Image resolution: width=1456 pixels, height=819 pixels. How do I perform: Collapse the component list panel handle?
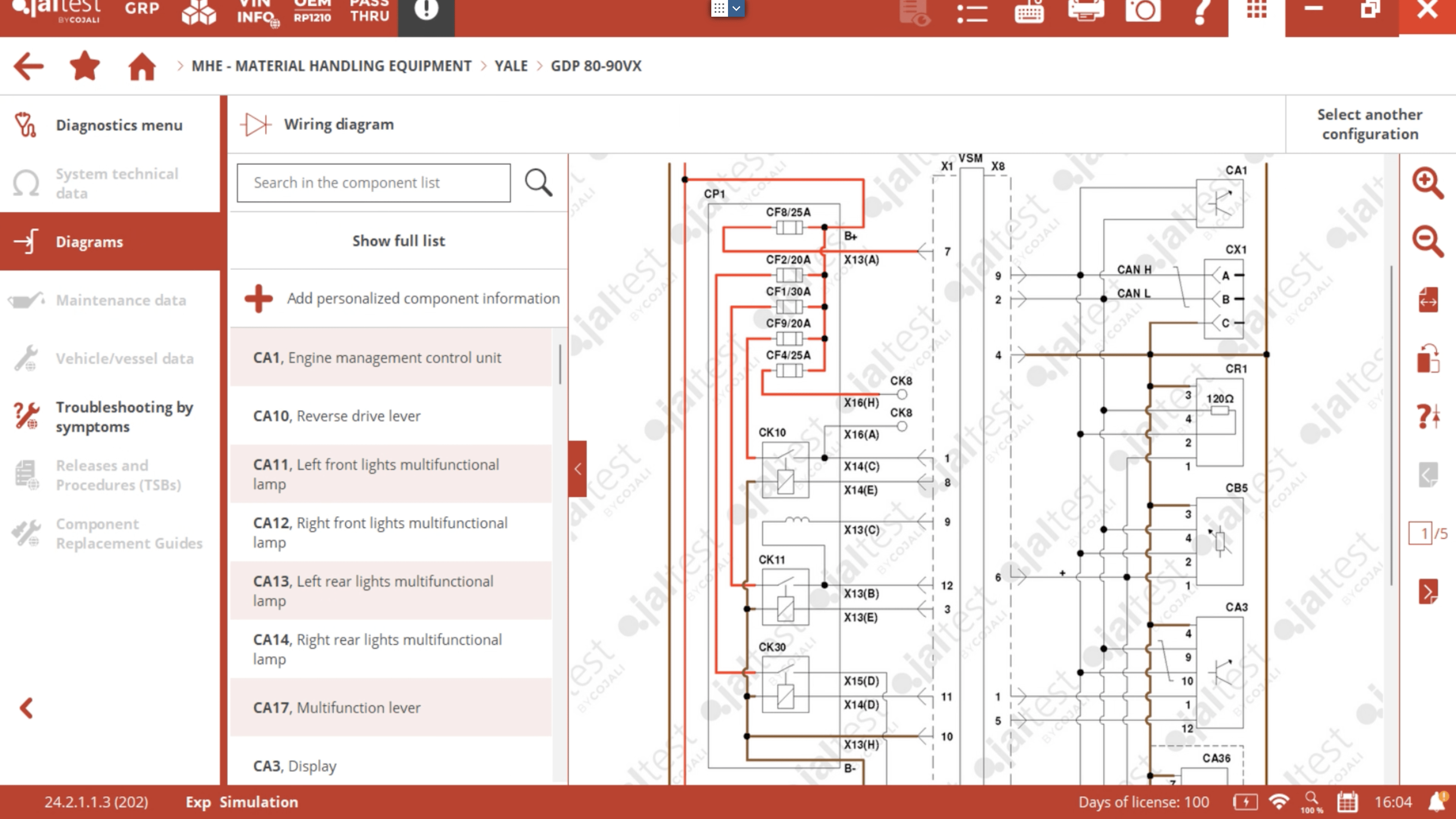pyautogui.click(x=577, y=469)
